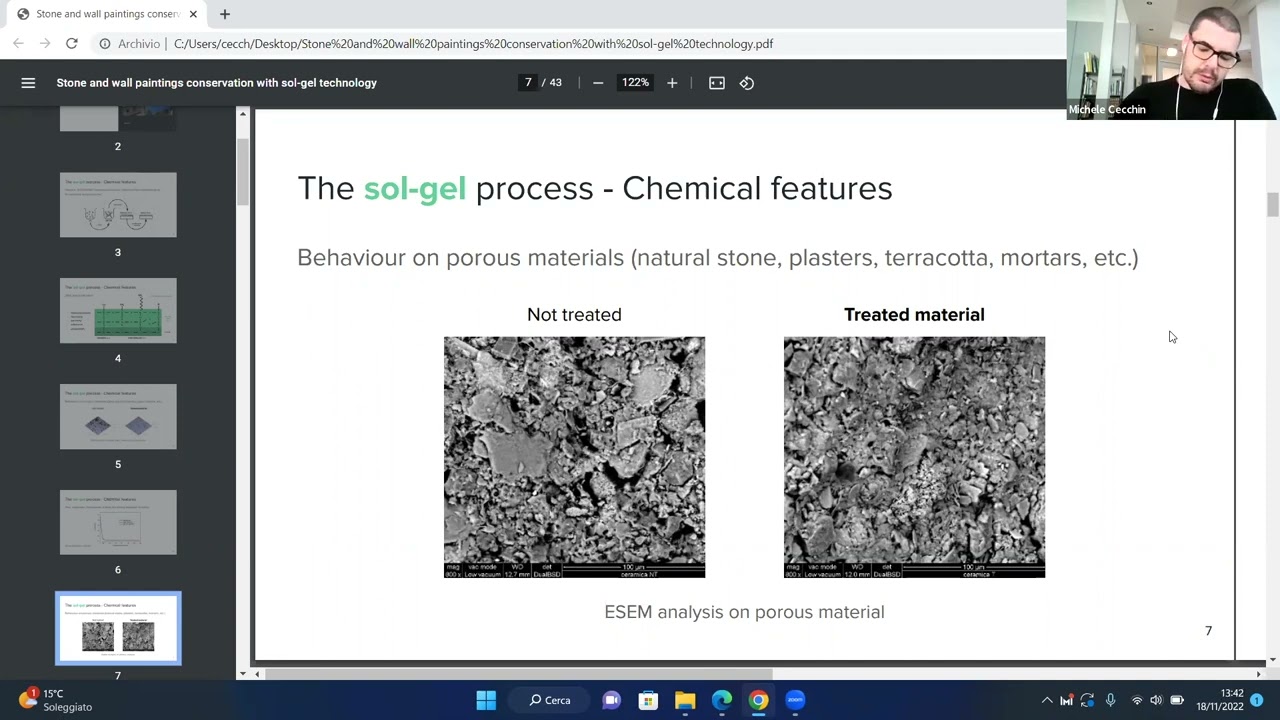Open the volume tray icon

1156,700
